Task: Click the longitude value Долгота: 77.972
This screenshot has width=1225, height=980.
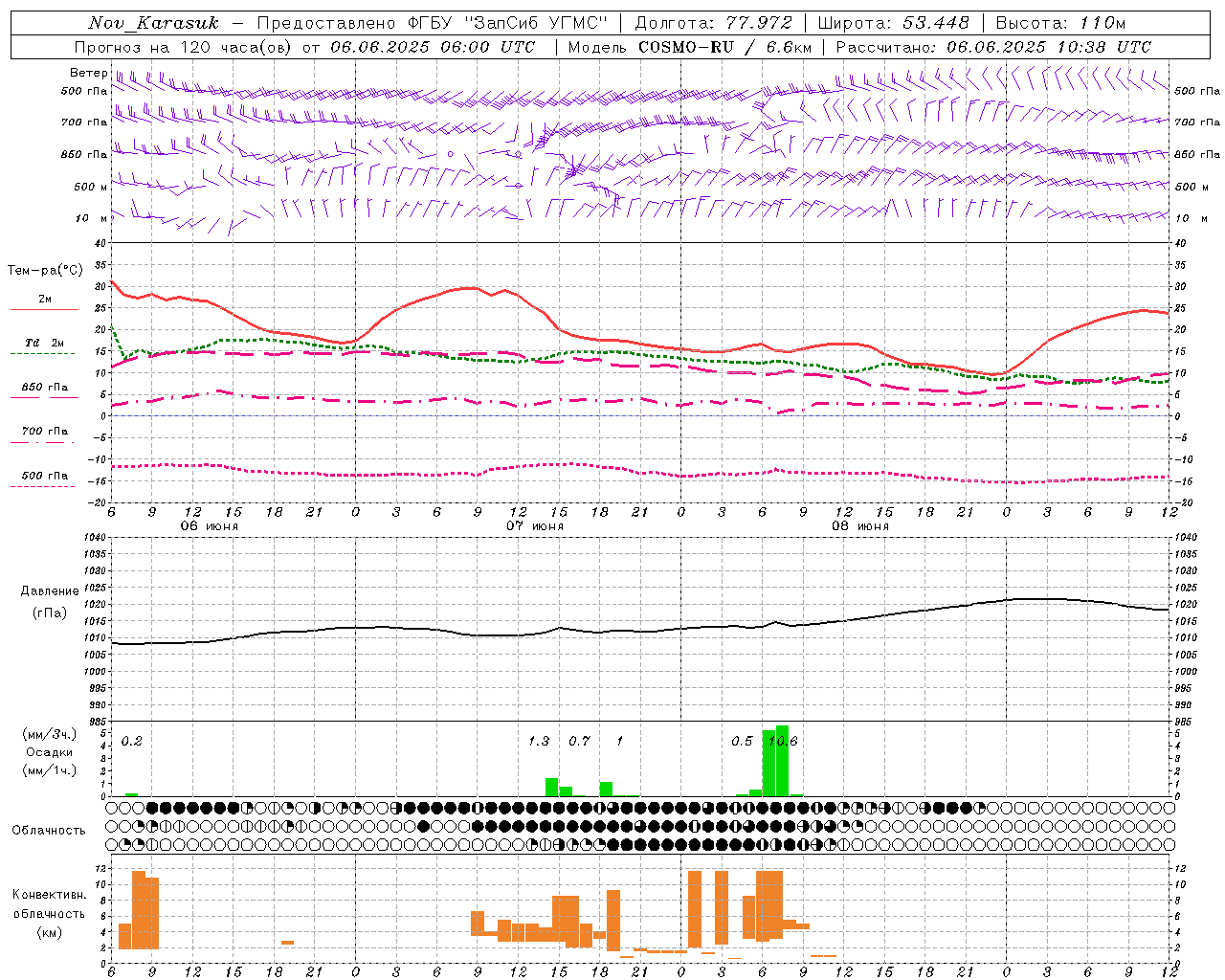Action: (x=714, y=23)
